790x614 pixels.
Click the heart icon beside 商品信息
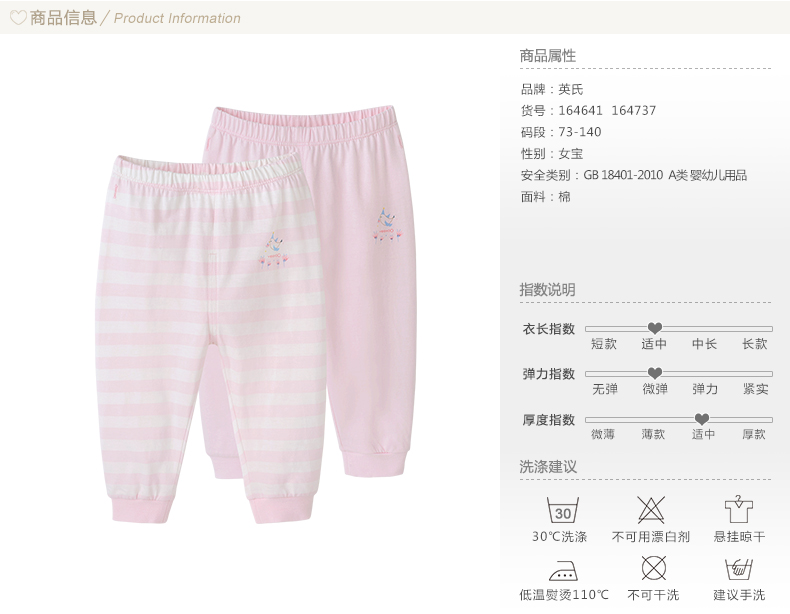18,18
